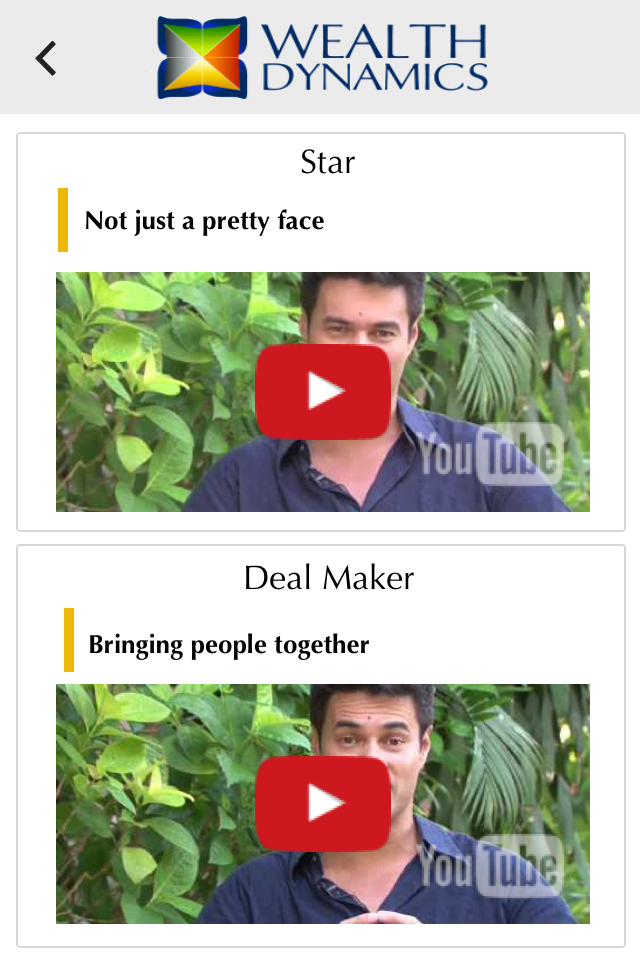
Task: Play the Deal Maker profile video
Action: coord(323,803)
